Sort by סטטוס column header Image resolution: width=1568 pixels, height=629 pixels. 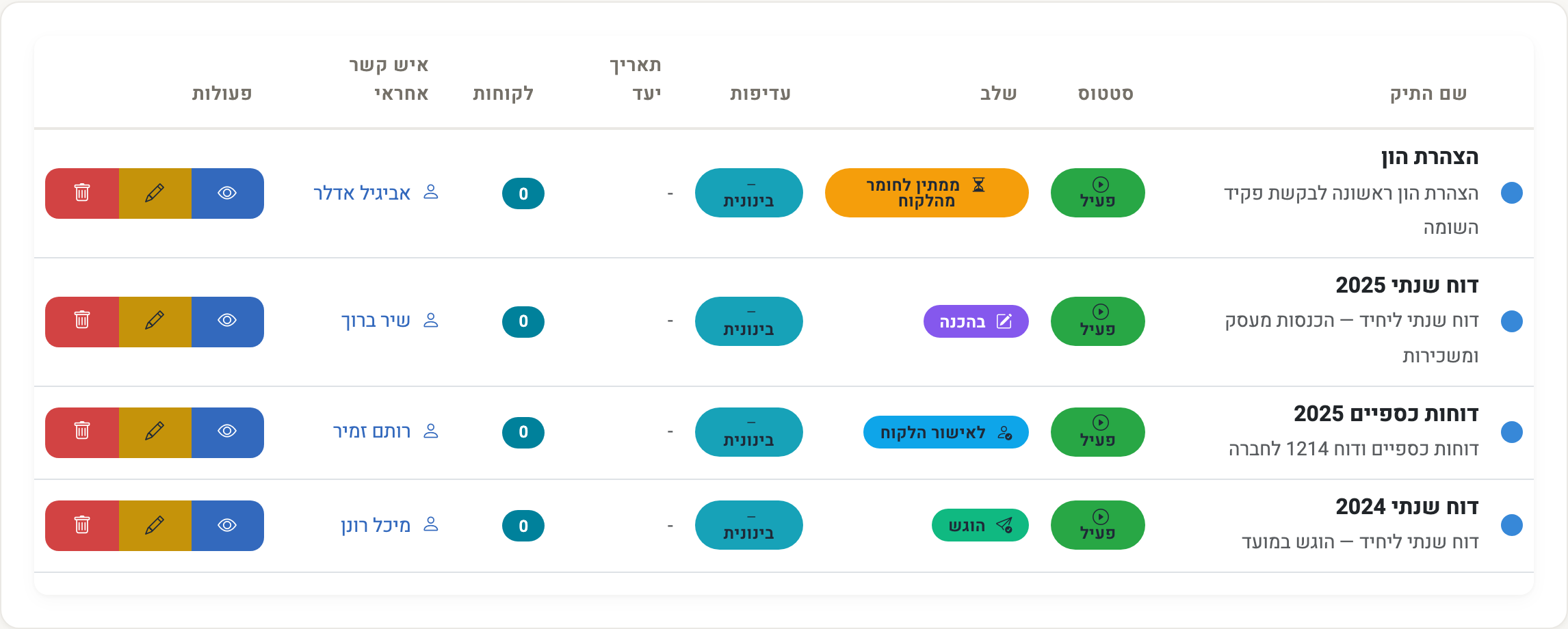[x=1106, y=94]
